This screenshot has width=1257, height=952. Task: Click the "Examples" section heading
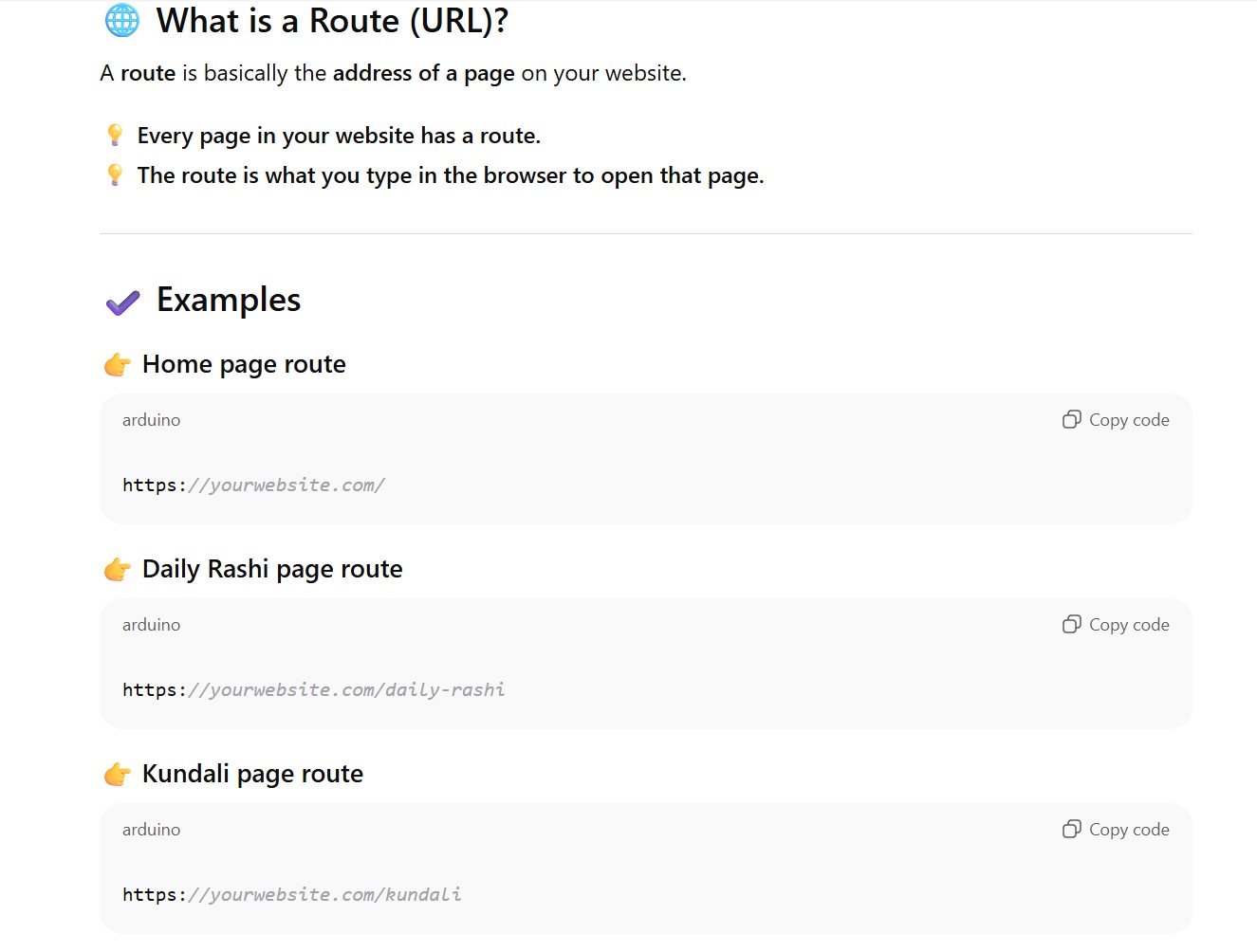pyautogui.click(x=229, y=300)
